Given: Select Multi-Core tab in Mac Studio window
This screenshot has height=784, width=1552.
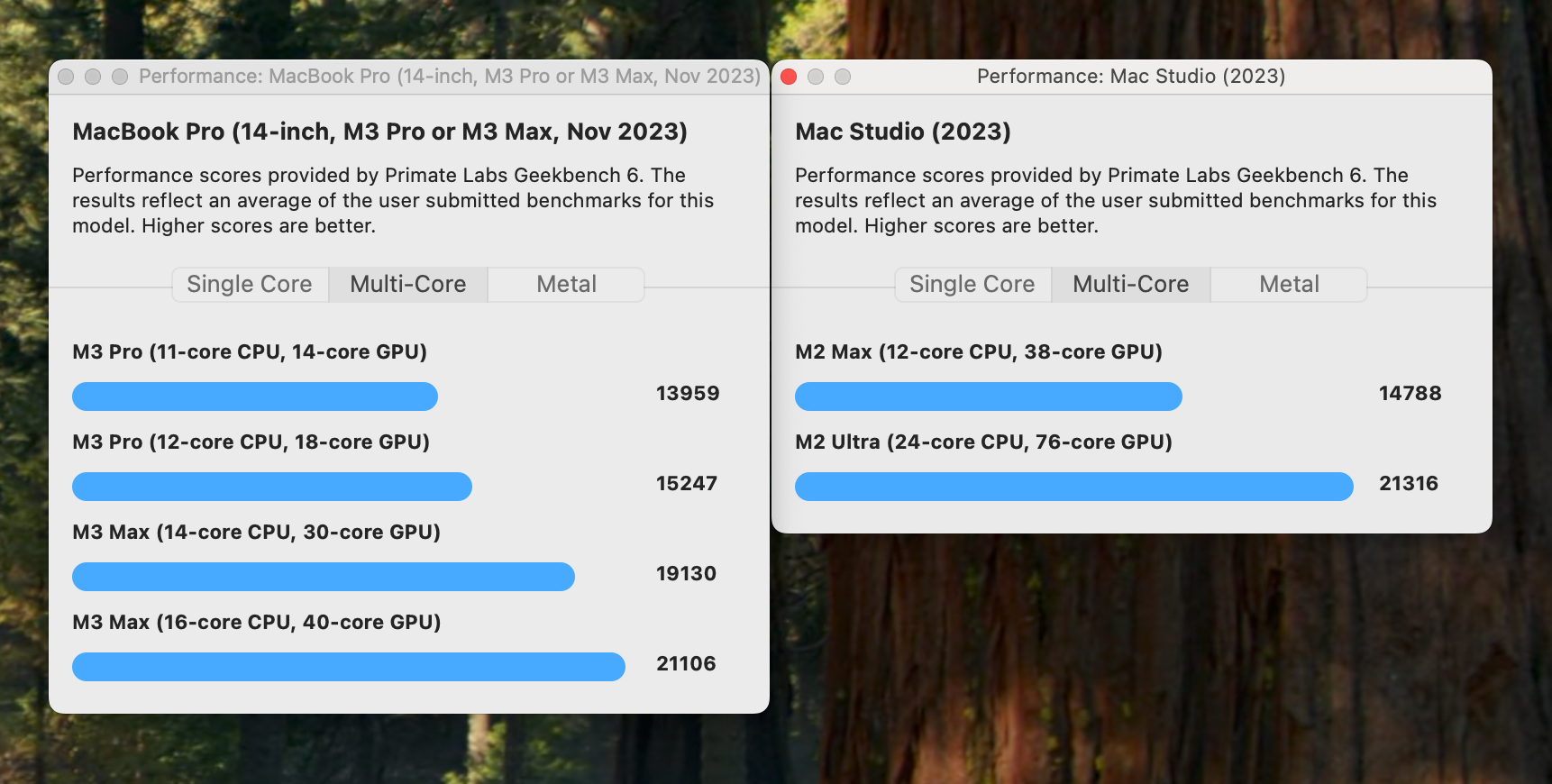Looking at the screenshot, I should [1131, 285].
